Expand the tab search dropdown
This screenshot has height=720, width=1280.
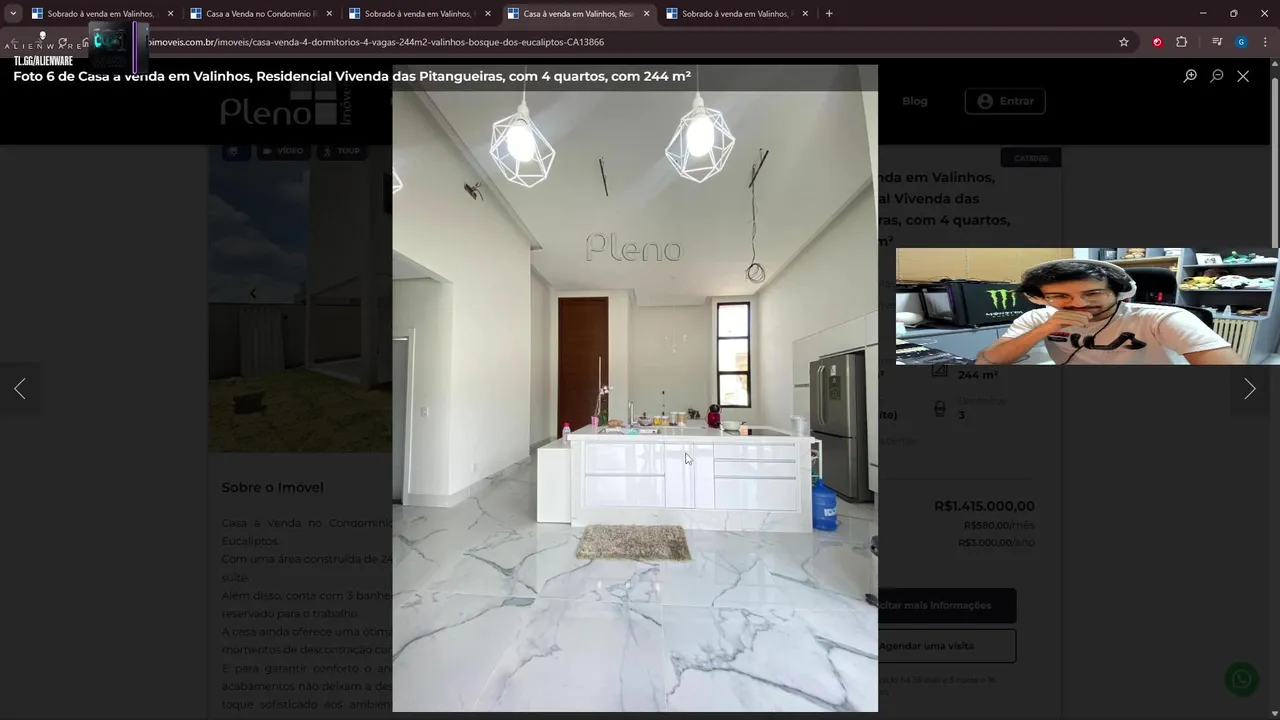[13, 14]
